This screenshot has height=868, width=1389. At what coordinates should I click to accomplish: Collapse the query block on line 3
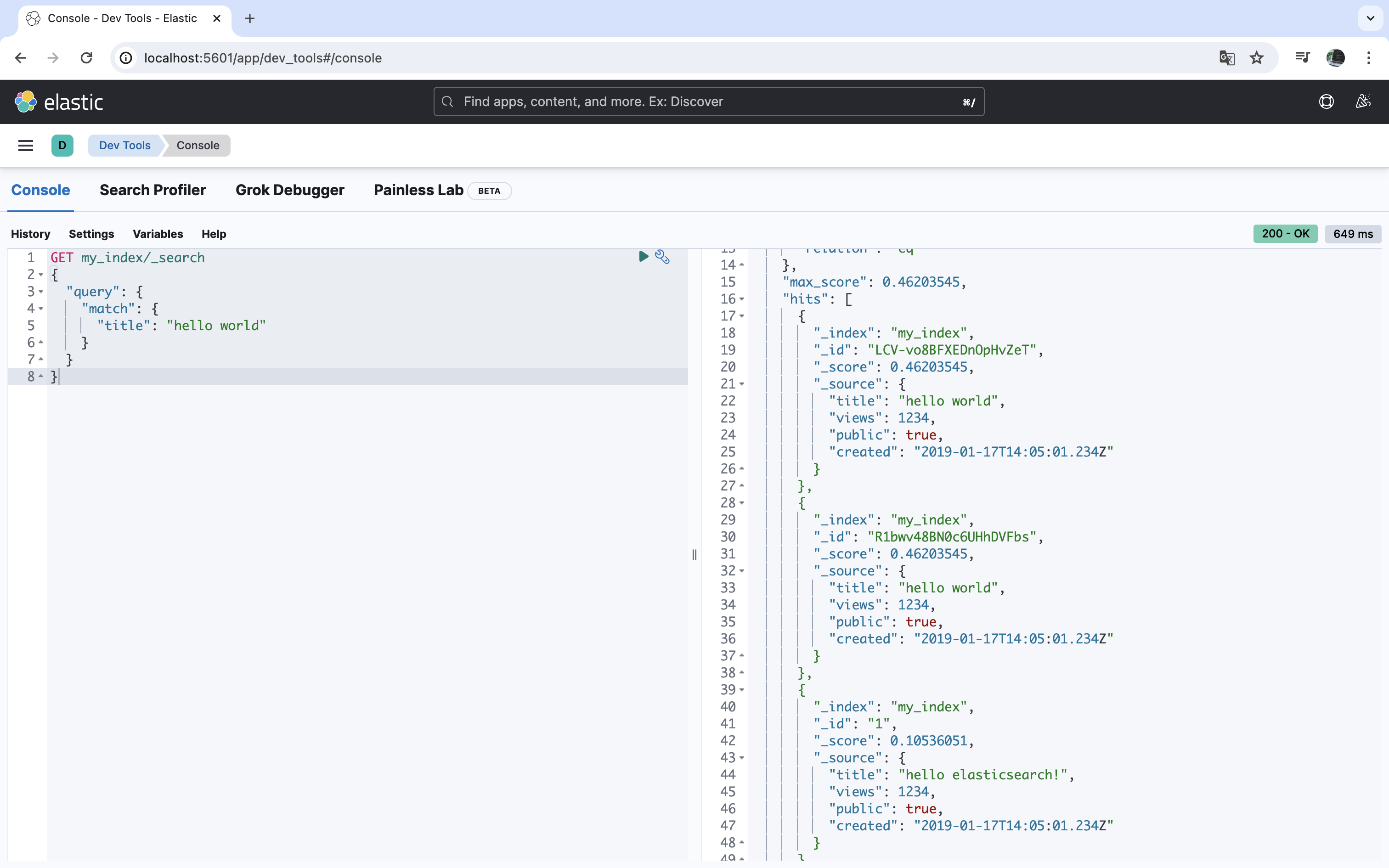click(x=41, y=292)
